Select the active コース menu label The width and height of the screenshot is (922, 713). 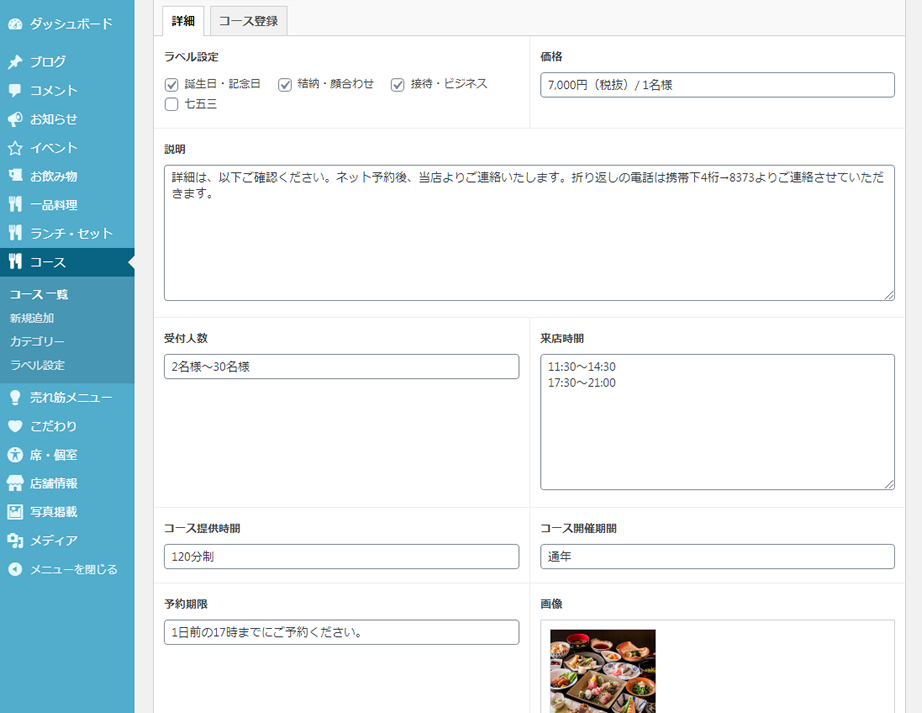pyautogui.click(x=48, y=262)
